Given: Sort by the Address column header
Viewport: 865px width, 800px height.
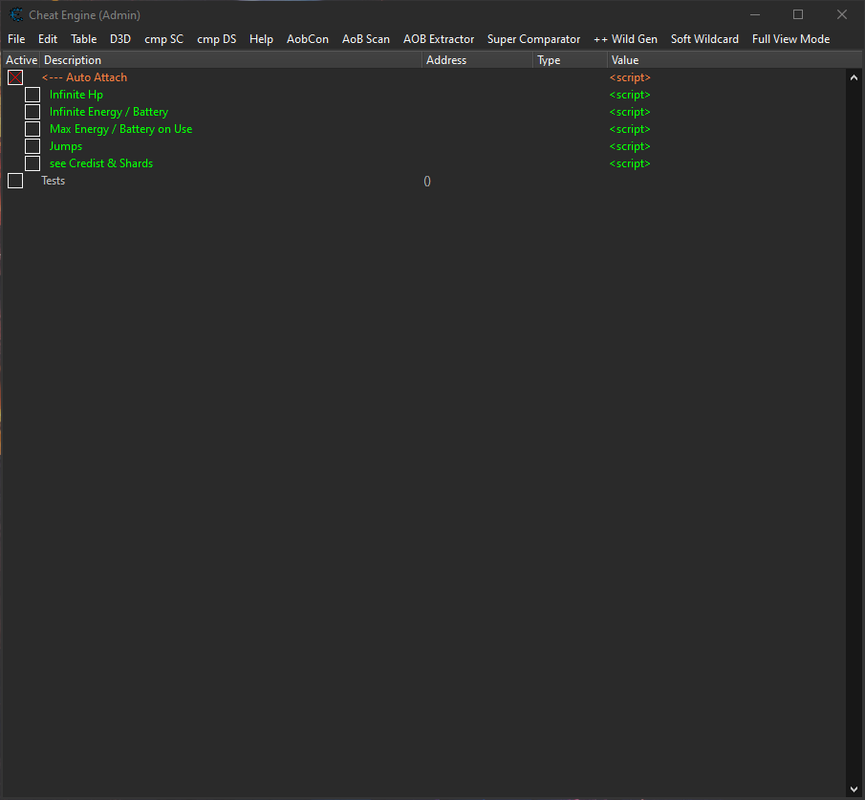Looking at the screenshot, I should coord(478,60).
